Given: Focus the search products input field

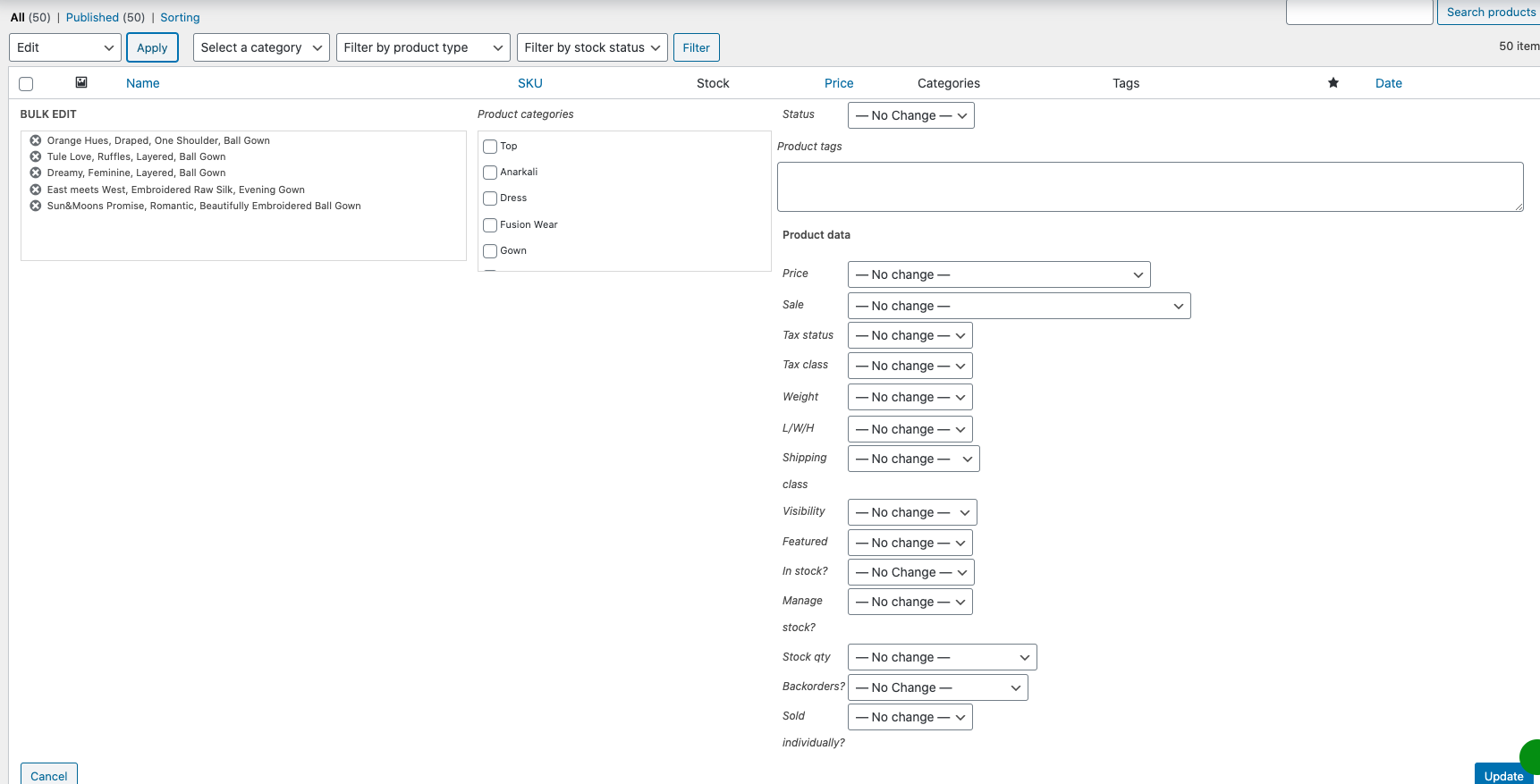Looking at the screenshot, I should pyautogui.click(x=1359, y=12).
